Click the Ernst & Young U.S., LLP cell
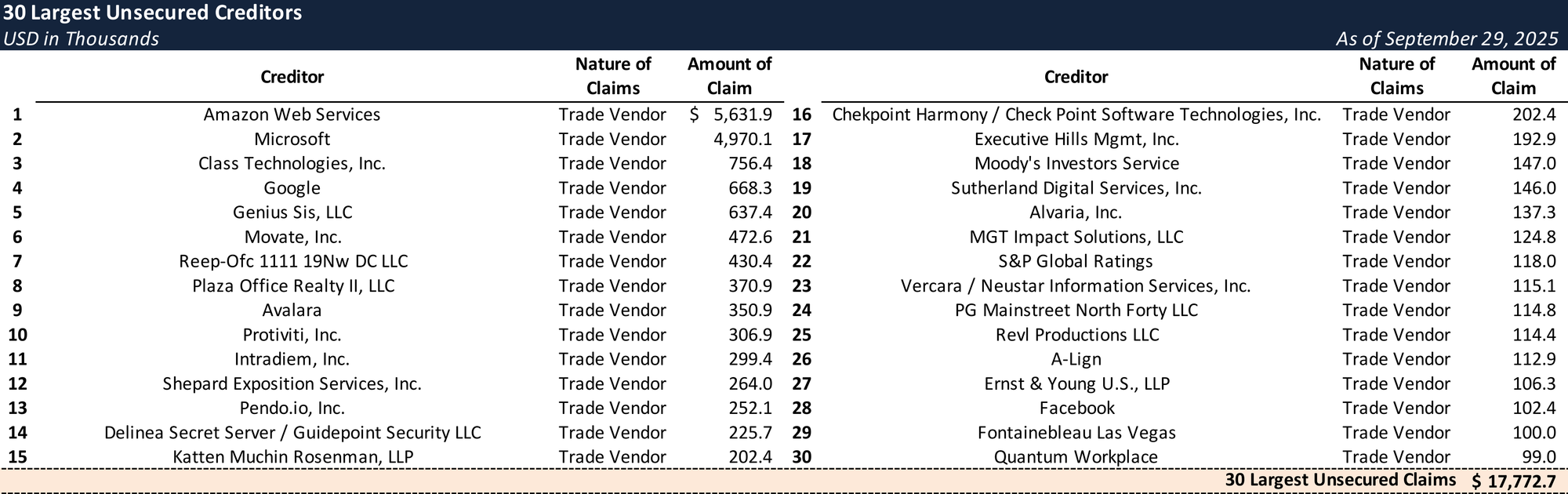Screen dimensions: 1568x494 point(1076,383)
